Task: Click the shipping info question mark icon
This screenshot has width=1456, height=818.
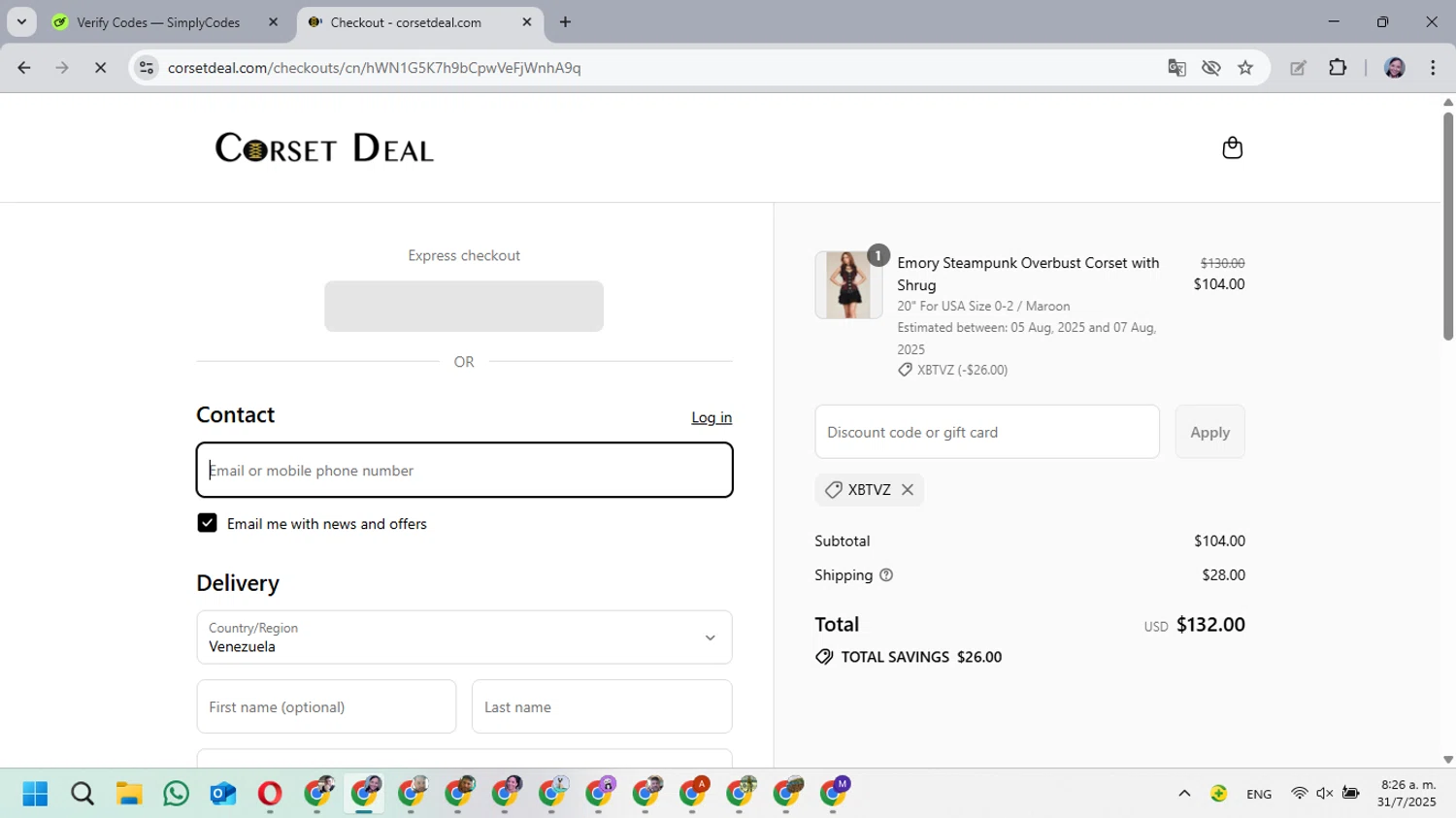Action: (886, 575)
